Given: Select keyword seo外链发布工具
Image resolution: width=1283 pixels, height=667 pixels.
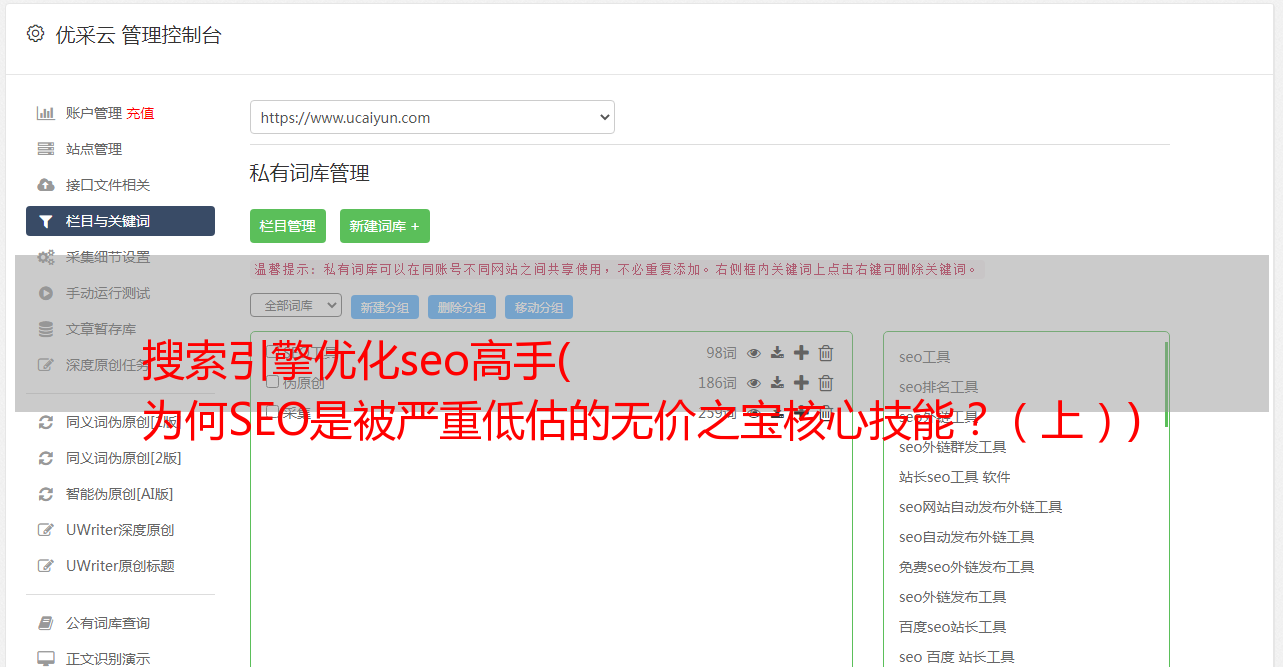Looking at the screenshot, I should [953, 597].
